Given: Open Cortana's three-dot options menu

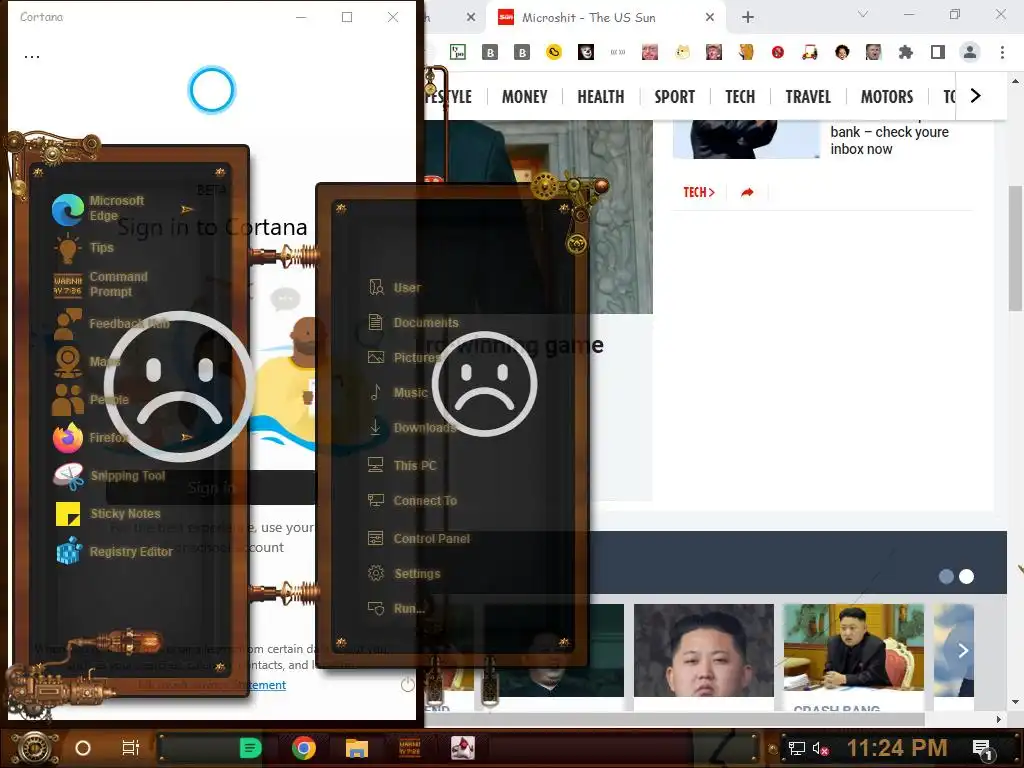Looking at the screenshot, I should [x=31, y=57].
